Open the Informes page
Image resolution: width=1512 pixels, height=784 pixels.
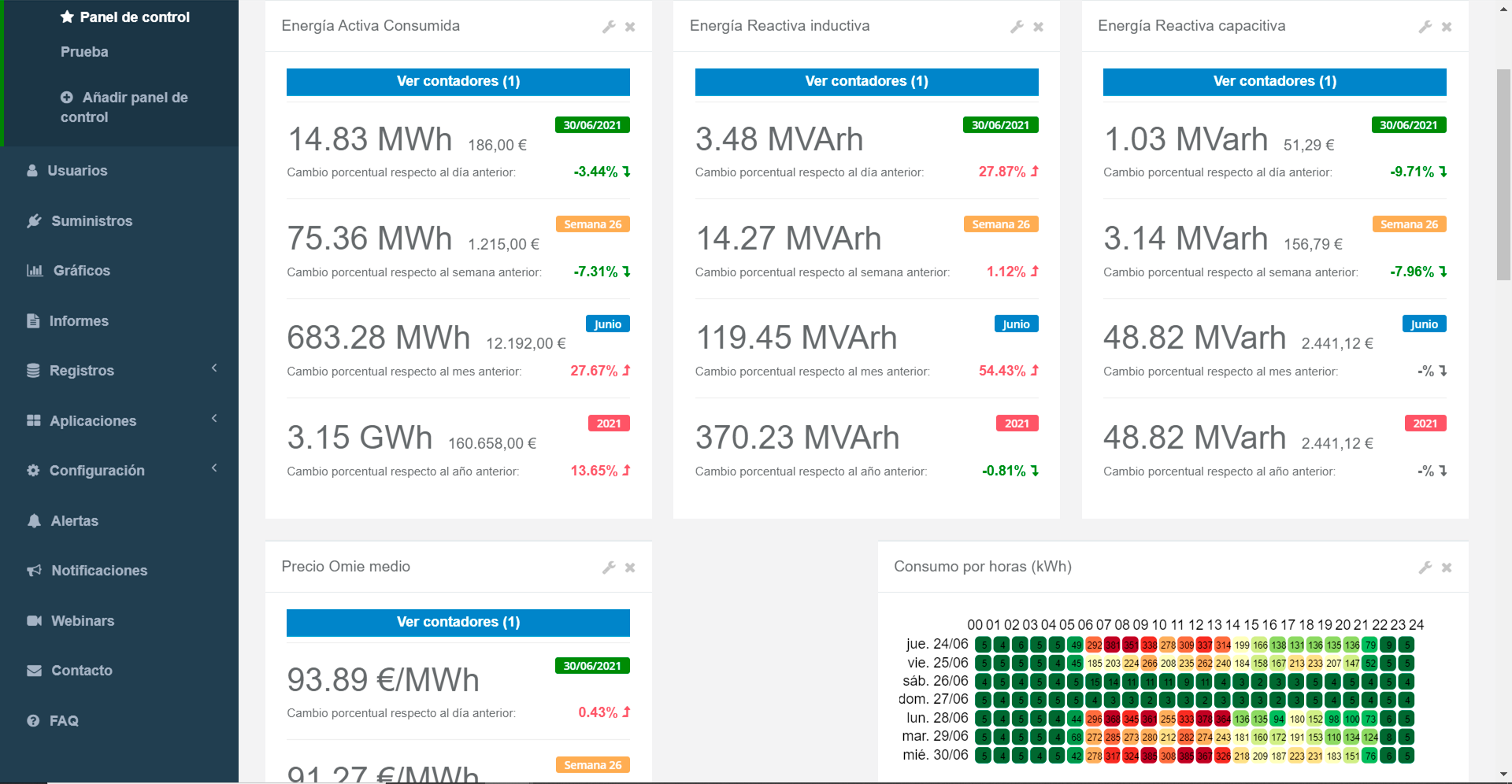click(x=79, y=321)
